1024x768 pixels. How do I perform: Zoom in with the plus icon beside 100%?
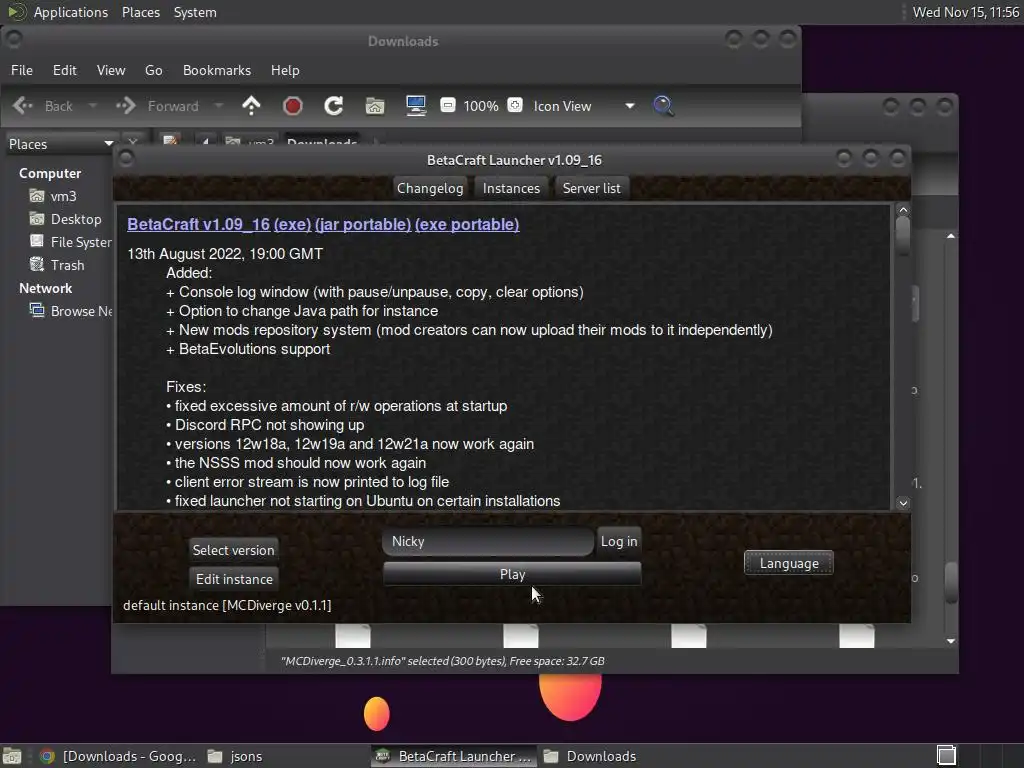pyautogui.click(x=515, y=105)
